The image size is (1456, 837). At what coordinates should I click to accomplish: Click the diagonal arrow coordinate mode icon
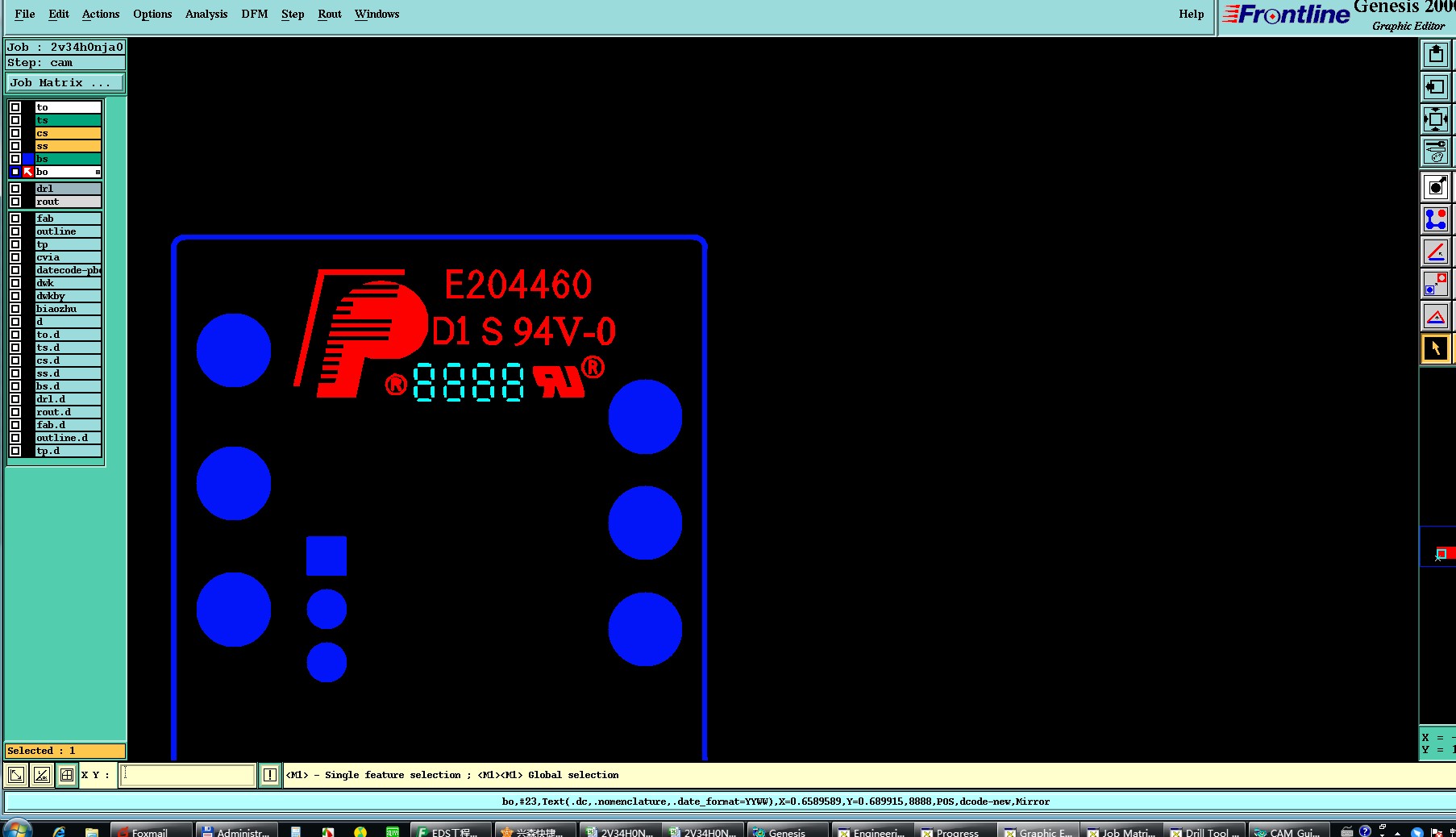tap(16, 776)
